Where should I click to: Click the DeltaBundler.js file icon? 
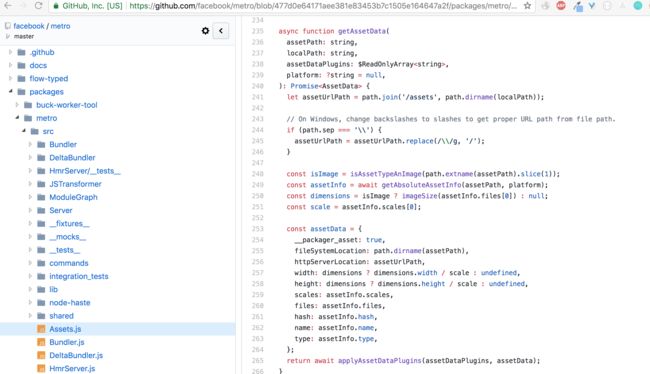click(x=41, y=355)
